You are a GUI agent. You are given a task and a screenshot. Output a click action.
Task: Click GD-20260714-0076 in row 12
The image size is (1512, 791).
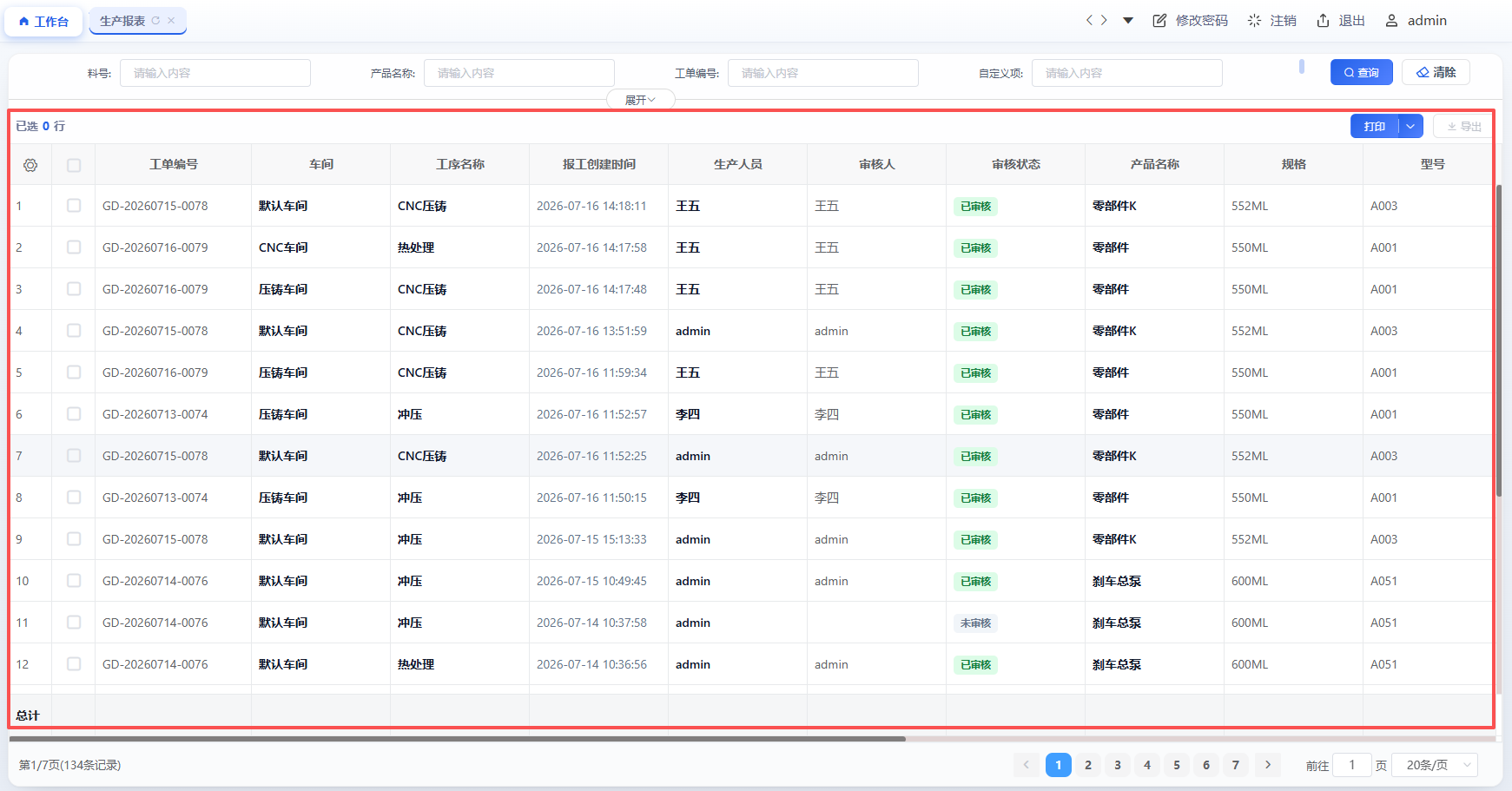tap(155, 664)
